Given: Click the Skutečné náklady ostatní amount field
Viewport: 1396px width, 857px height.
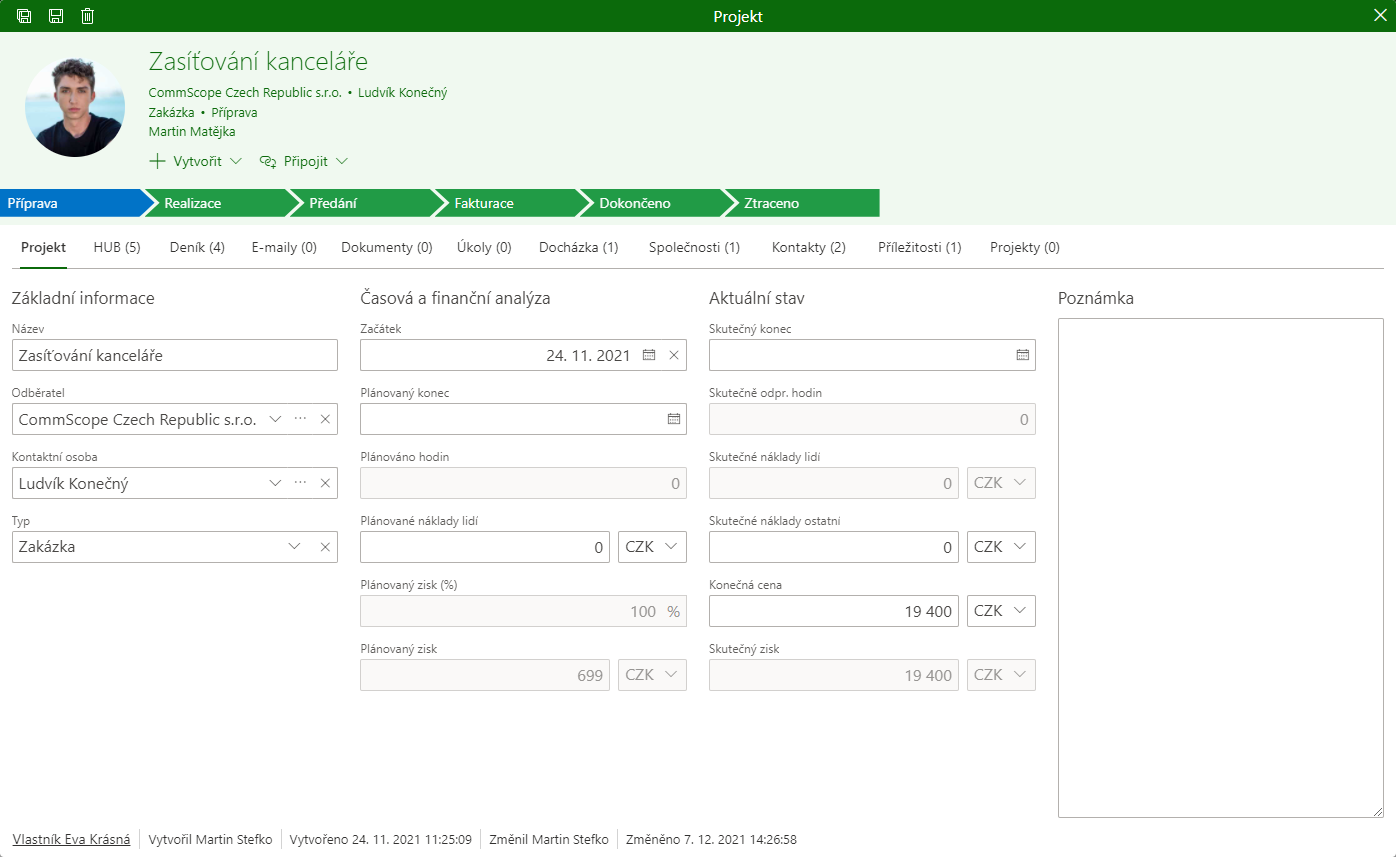Looking at the screenshot, I should point(834,547).
